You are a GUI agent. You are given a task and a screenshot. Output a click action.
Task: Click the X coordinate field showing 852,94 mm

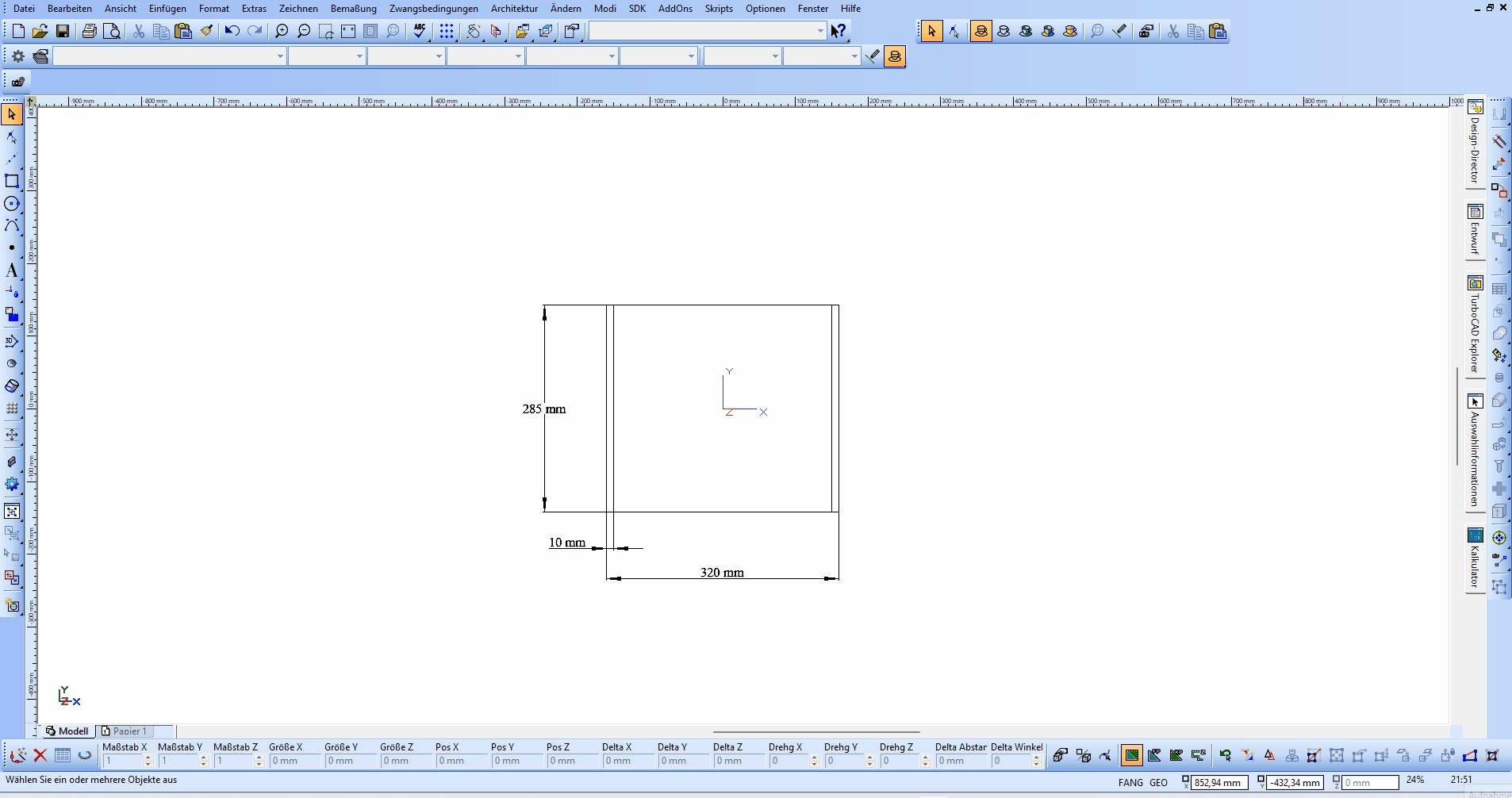(x=1219, y=783)
